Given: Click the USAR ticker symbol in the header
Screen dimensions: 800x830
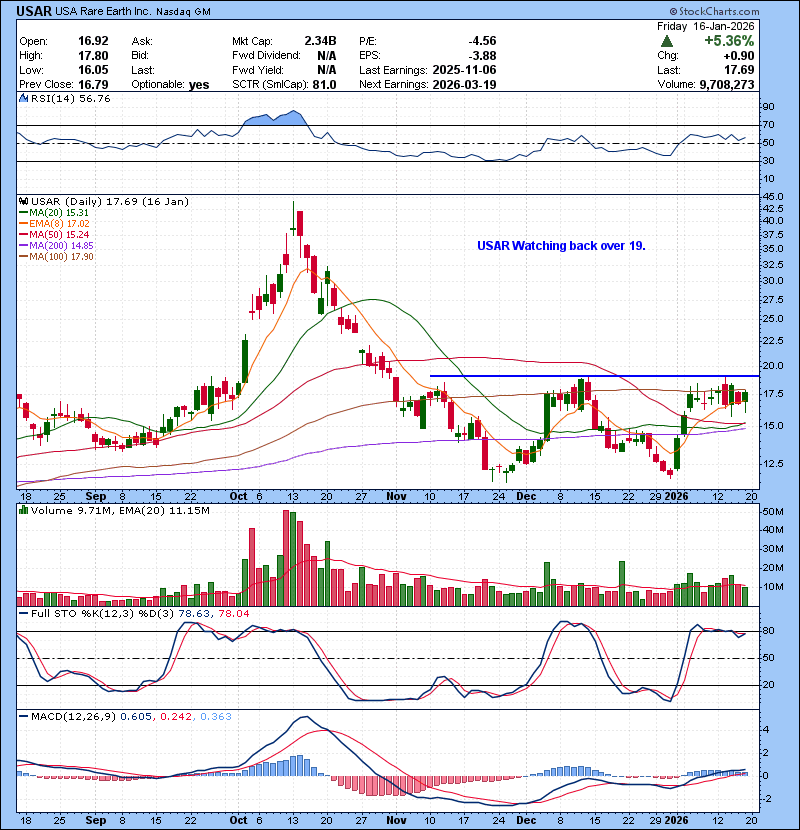Looking at the screenshot, I should [x=34, y=11].
